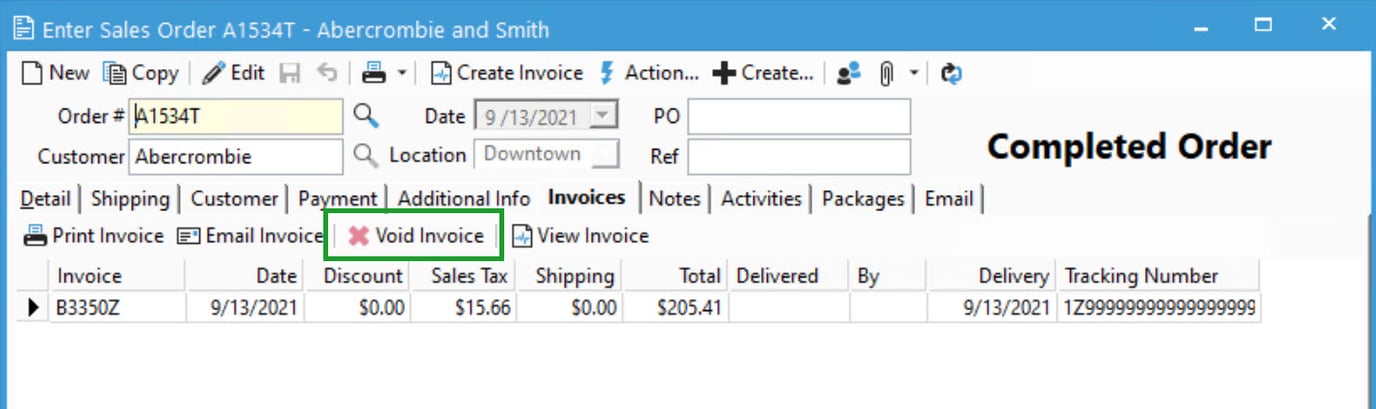
Task: Click the Sales Tax column header
Action: click(463, 276)
